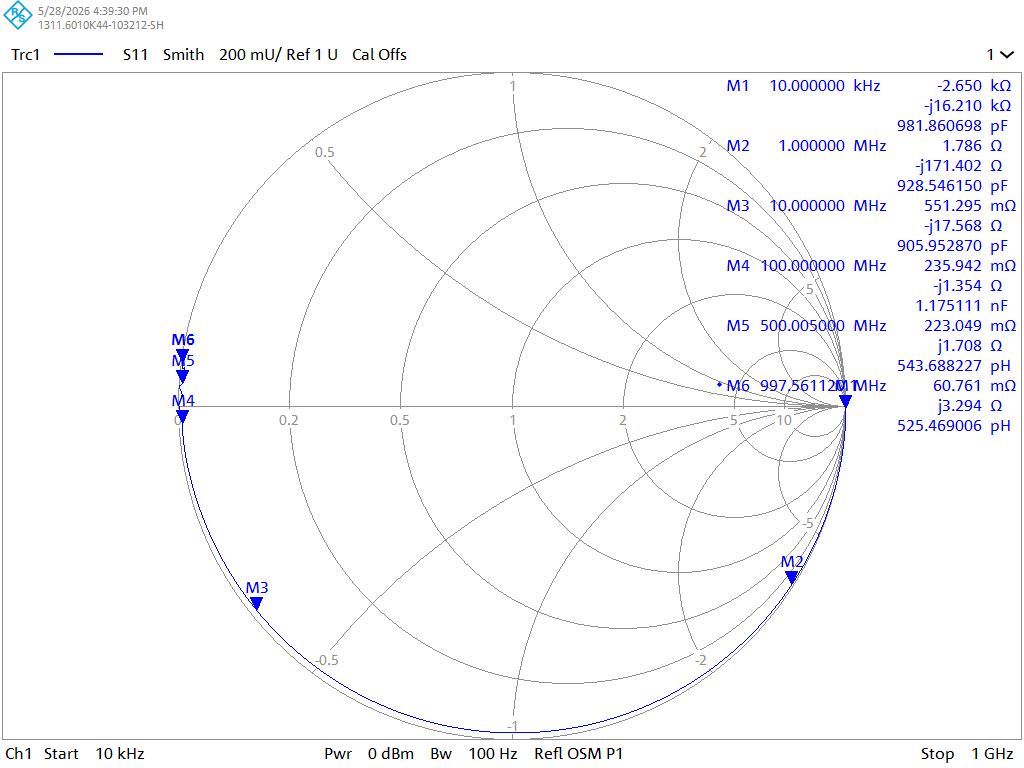The width and height of the screenshot is (1024, 768).
Task: Click the M5 500.005000 MHz marker readout
Action: pyautogui.click(x=807, y=326)
